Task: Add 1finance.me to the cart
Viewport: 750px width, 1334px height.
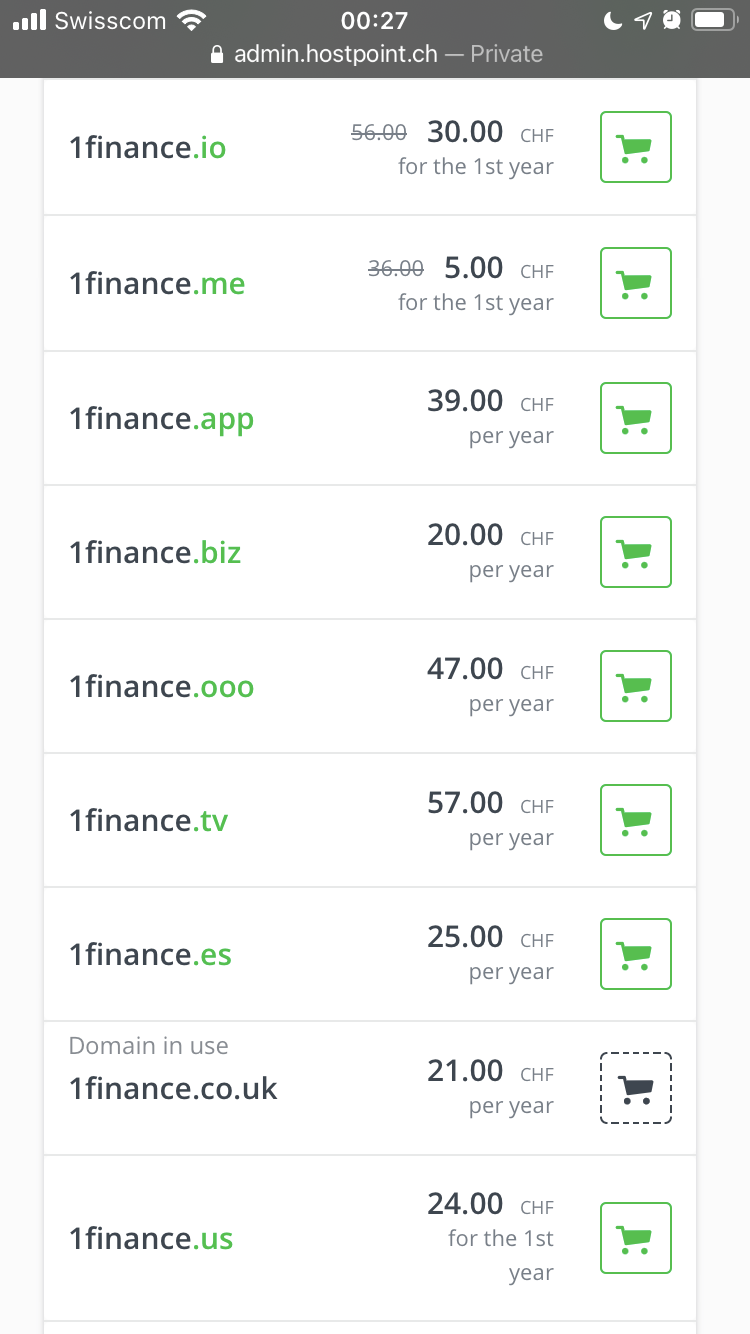Action: tap(635, 283)
